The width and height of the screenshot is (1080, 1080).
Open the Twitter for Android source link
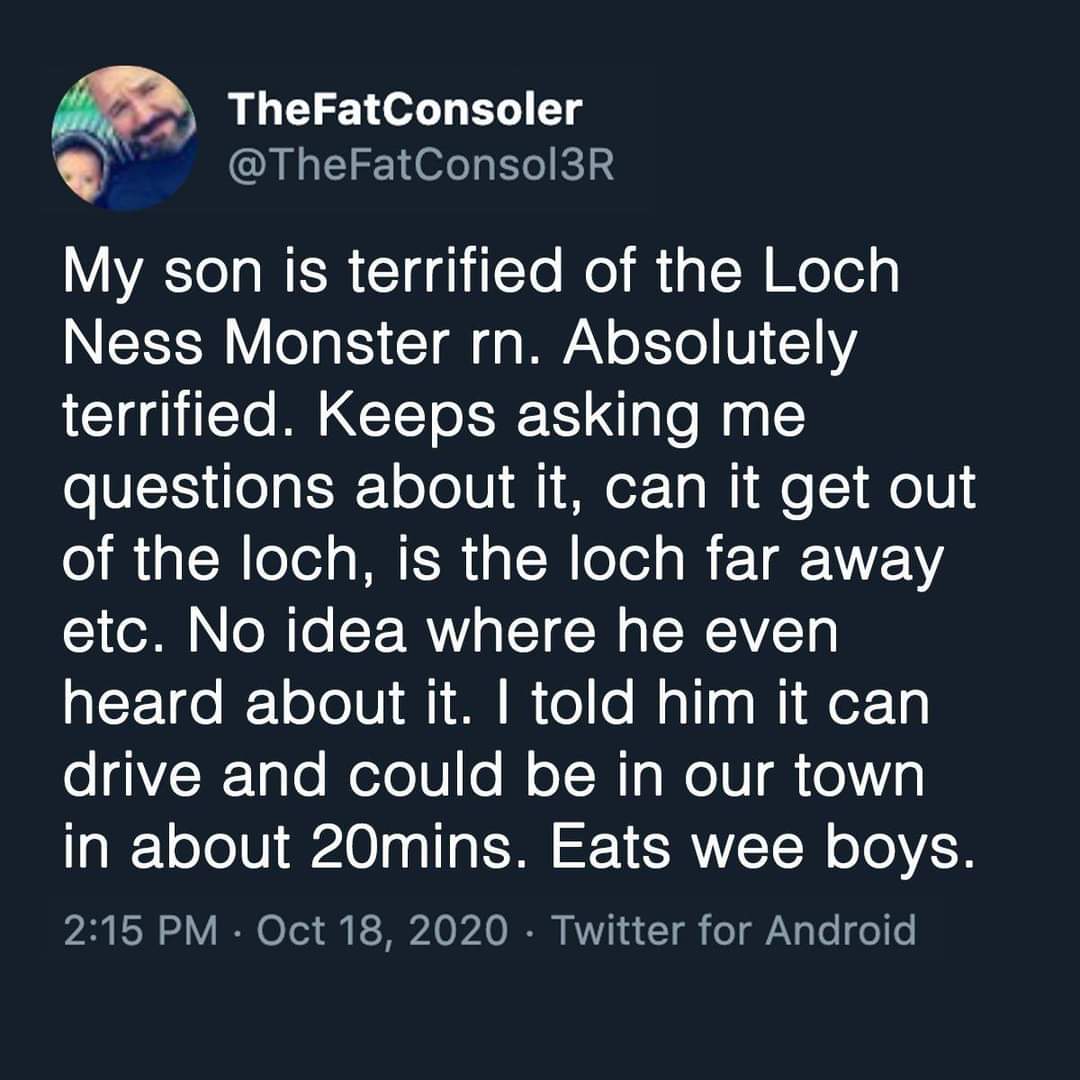click(733, 931)
